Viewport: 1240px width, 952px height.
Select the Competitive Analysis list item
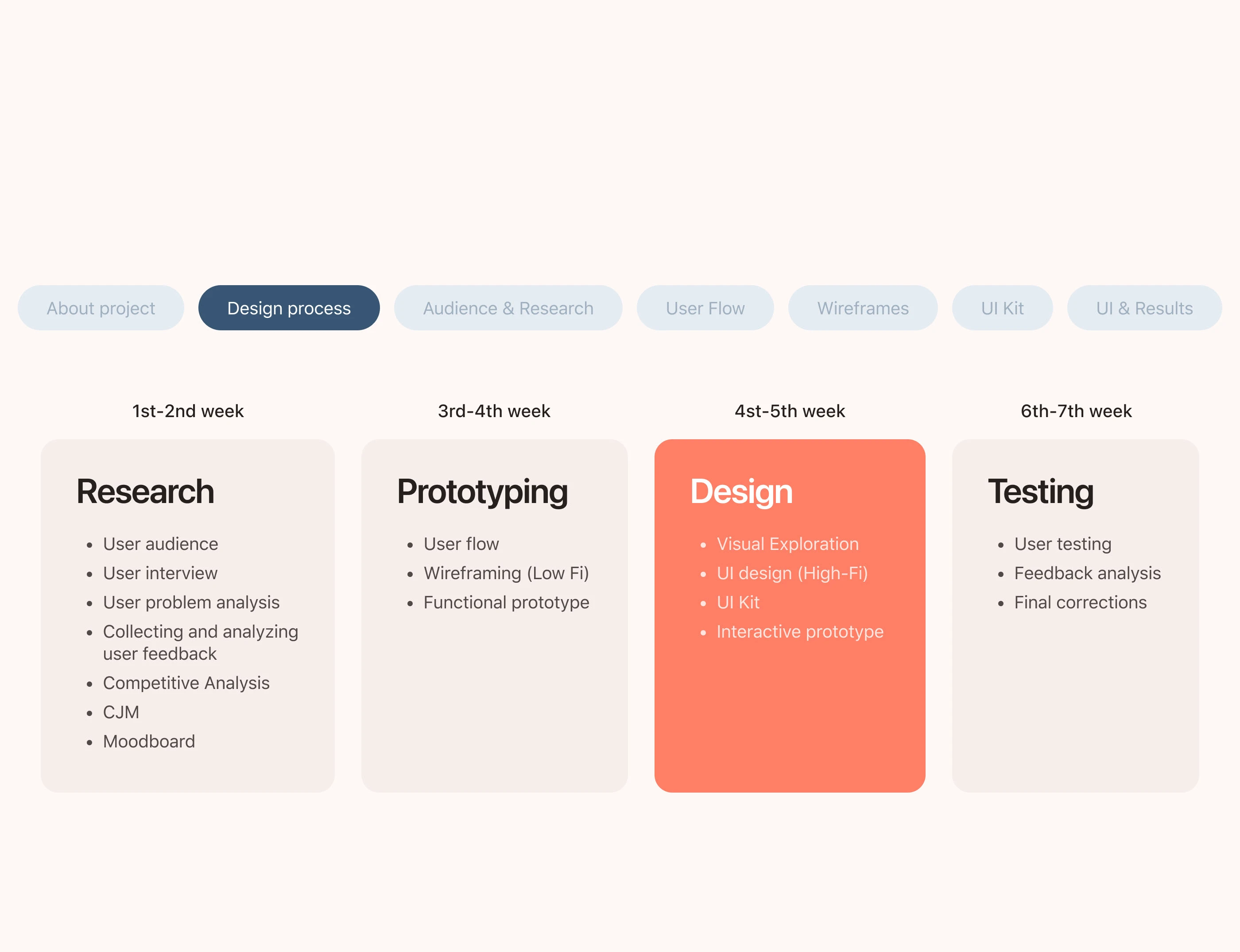tap(186, 683)
